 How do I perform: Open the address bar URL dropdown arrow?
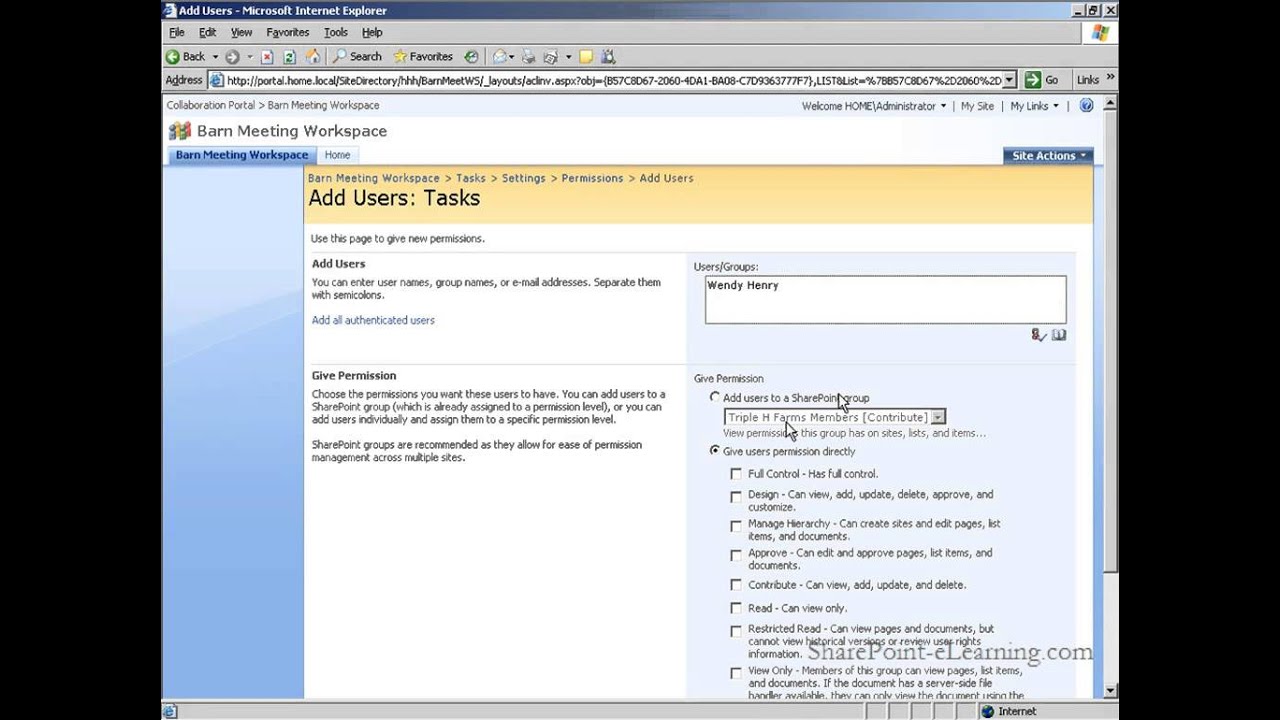[1009, 80]
